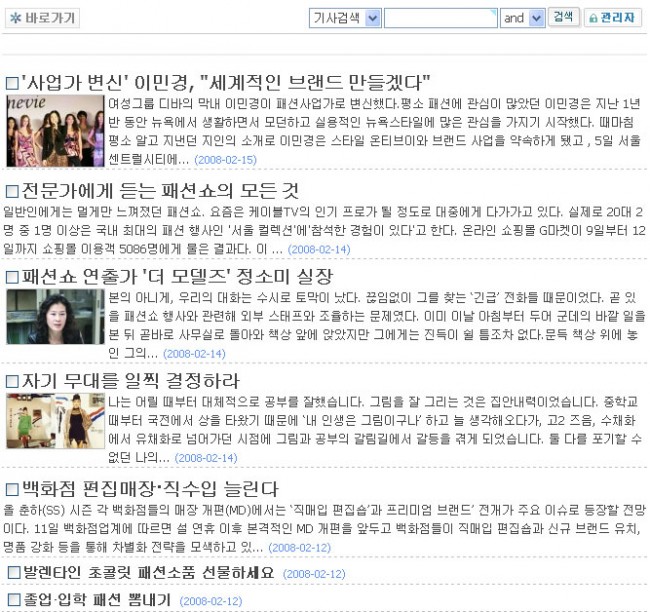This screenshot has height=612, width=650.
Task: Click the date (2008-02-12) beside 발렌타인 초콜릿
Action: click(314, 574)
